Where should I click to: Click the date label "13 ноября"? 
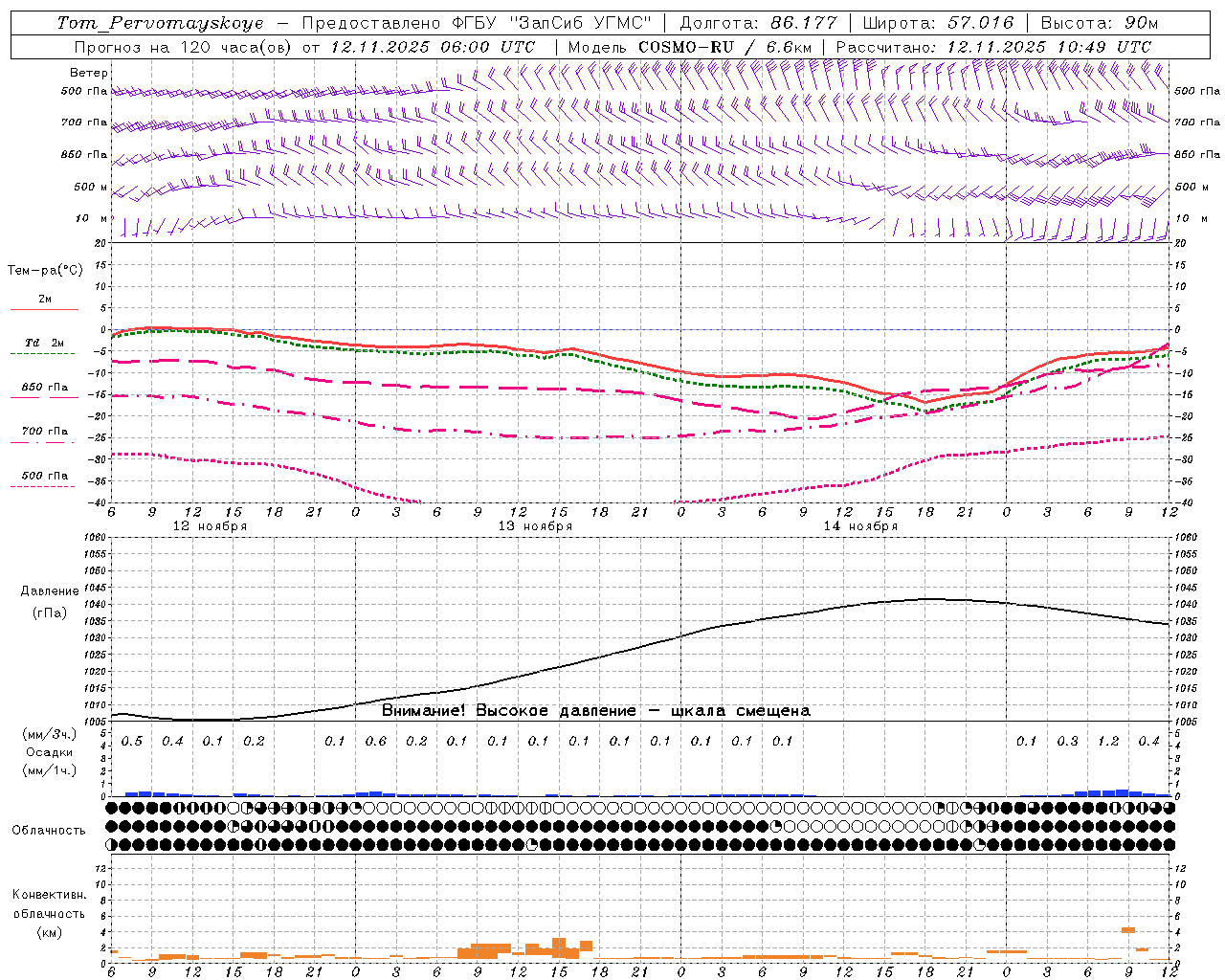[x=535, y=526]
